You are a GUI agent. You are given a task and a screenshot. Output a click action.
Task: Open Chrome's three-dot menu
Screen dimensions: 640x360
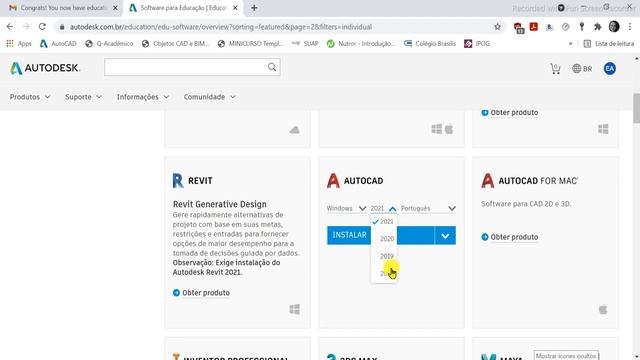pyautogui.click(x=630, y=27)
